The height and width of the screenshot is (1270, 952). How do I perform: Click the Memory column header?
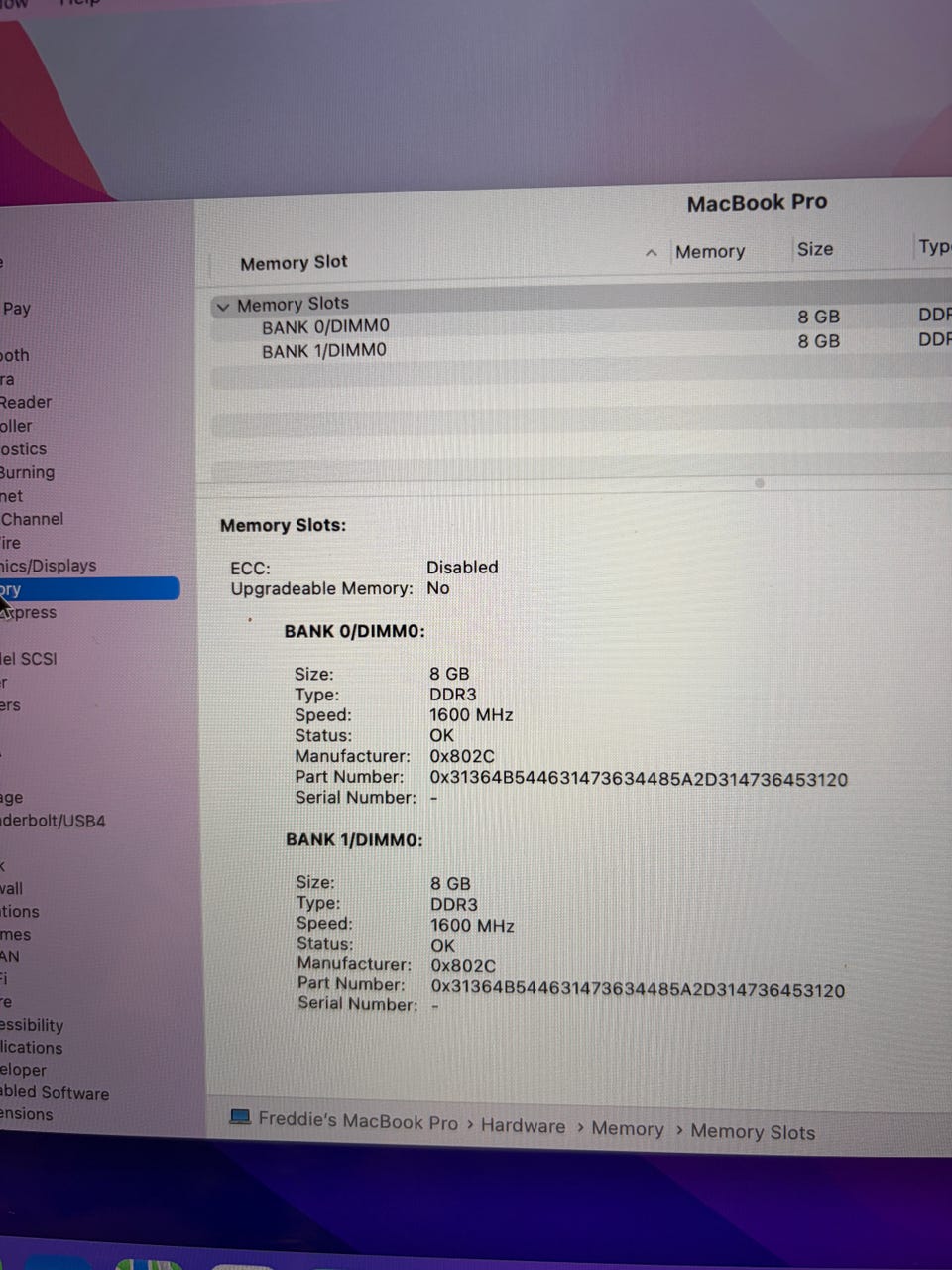[710, 252]
